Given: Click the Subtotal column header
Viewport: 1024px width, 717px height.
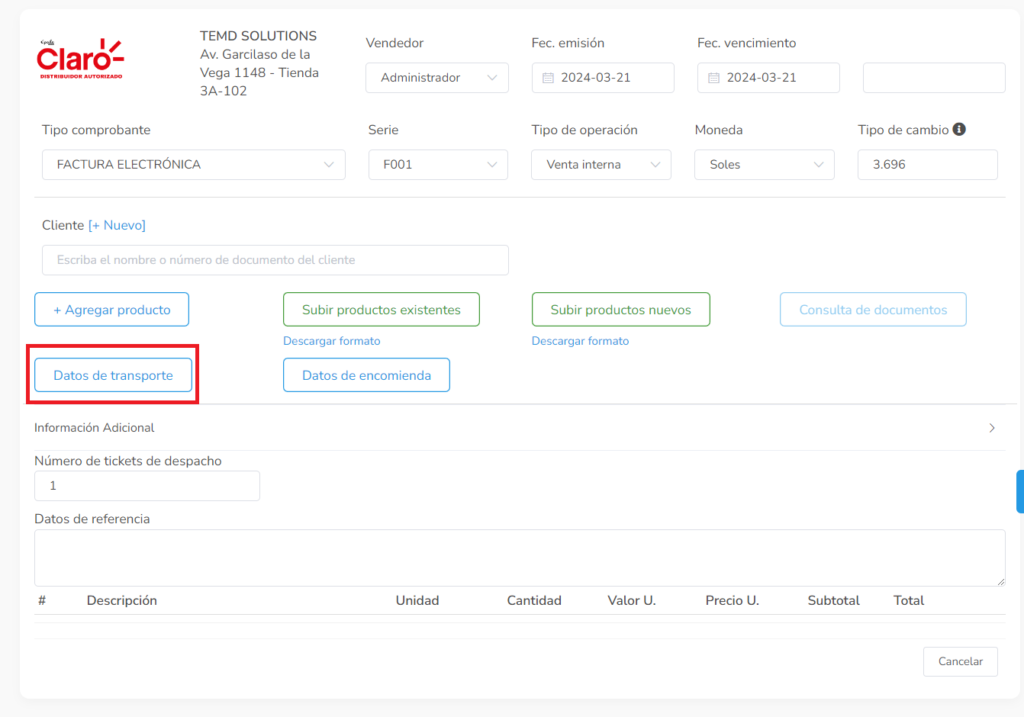Looking at the screenshot, I should coord(833,601).
